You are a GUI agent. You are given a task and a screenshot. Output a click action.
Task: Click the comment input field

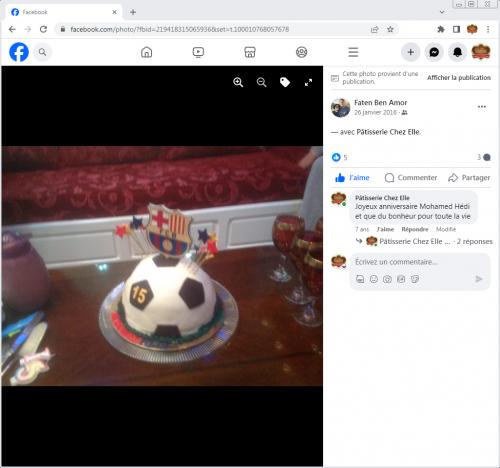(420, 262)
